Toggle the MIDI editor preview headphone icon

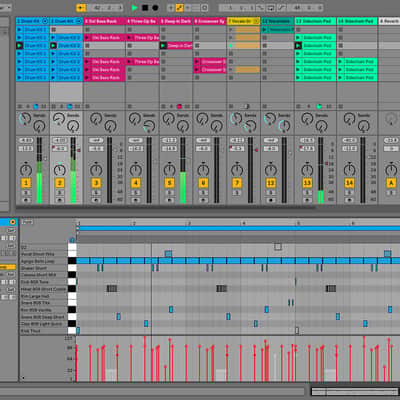click(x=72, y=240)
